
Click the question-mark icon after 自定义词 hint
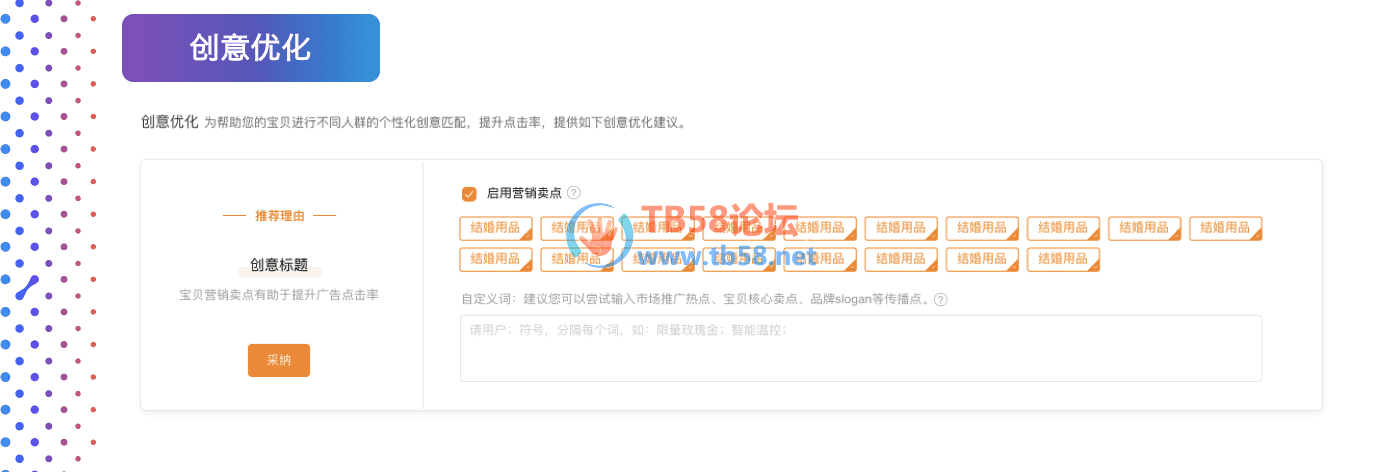click(x=940, y=299)
